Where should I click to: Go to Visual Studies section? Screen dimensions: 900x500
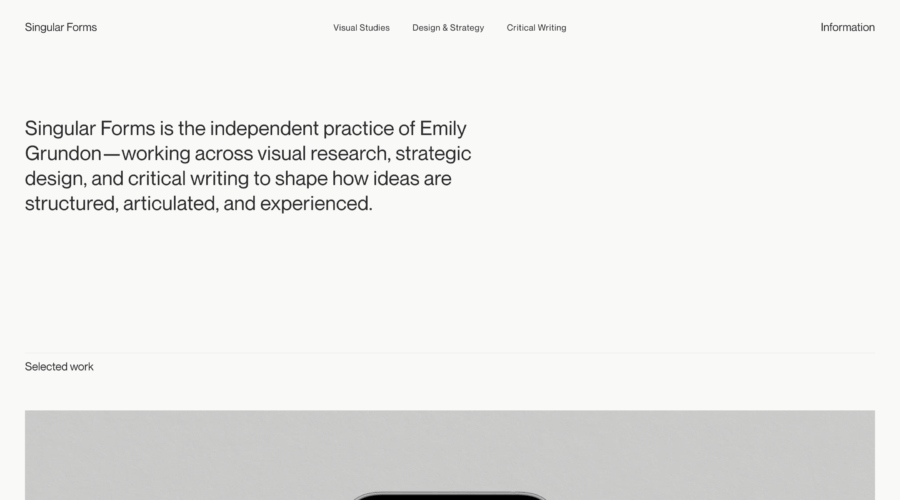(361, 28)
